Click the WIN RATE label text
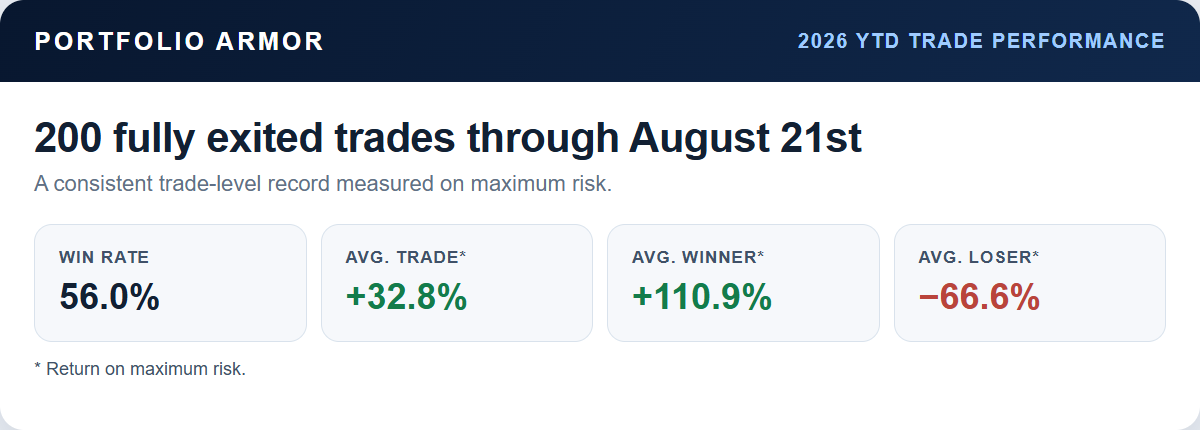This screenshot has height=430, width=1200. pos(104,257)
